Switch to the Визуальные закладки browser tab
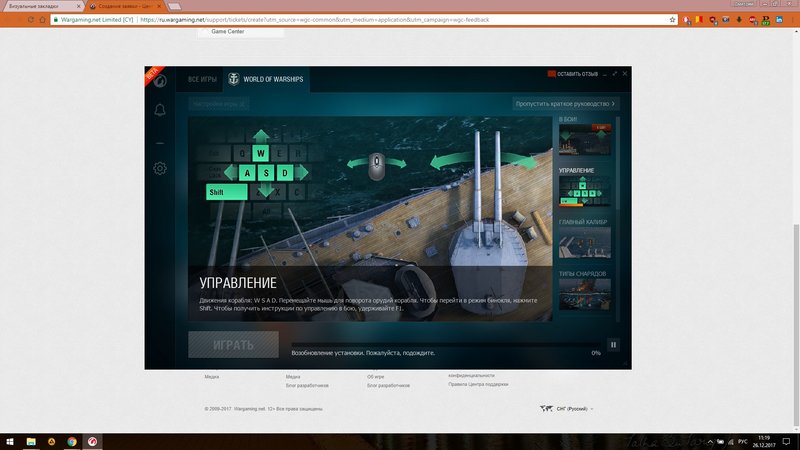 coord(43,6)
